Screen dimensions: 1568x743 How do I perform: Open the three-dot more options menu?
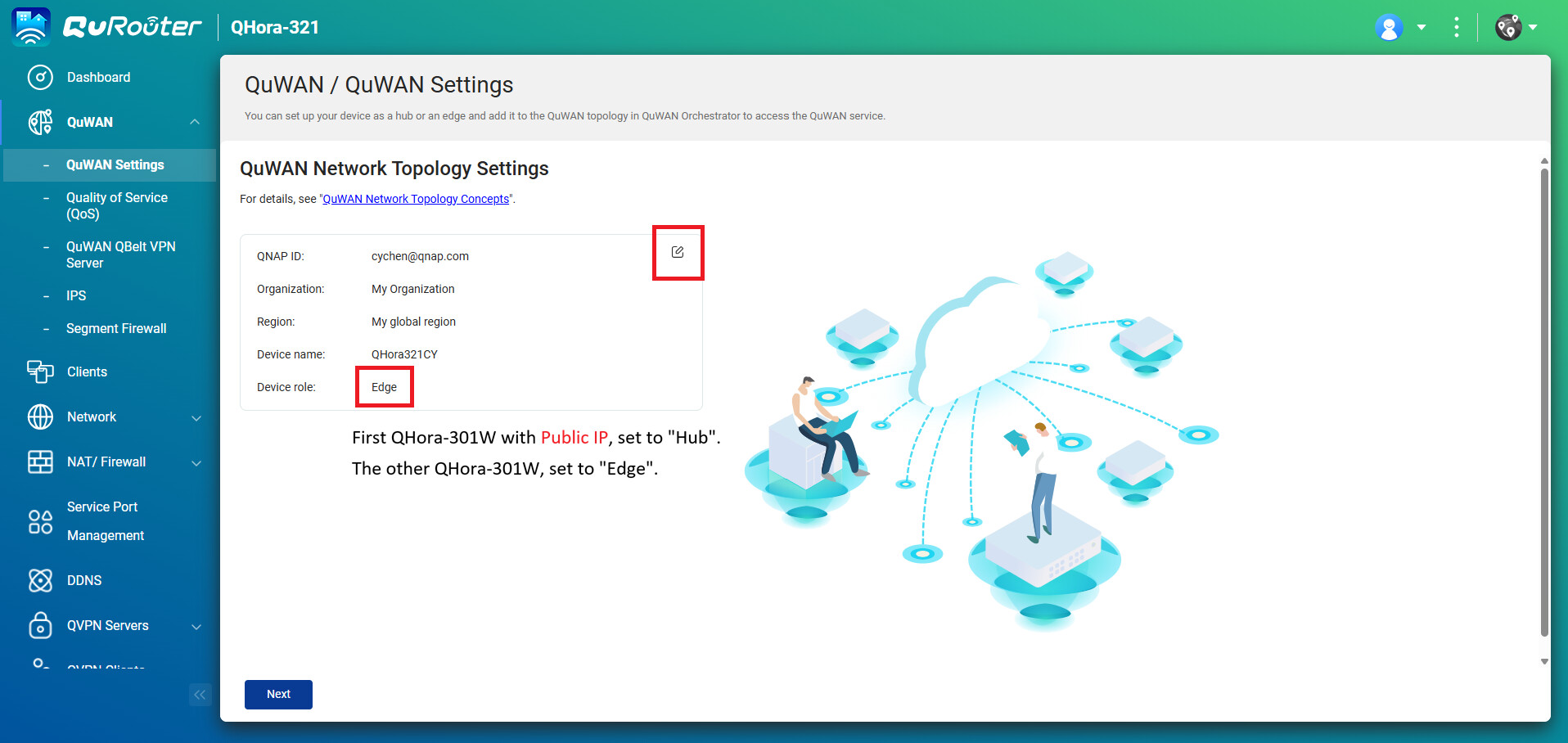(1456, 27)
